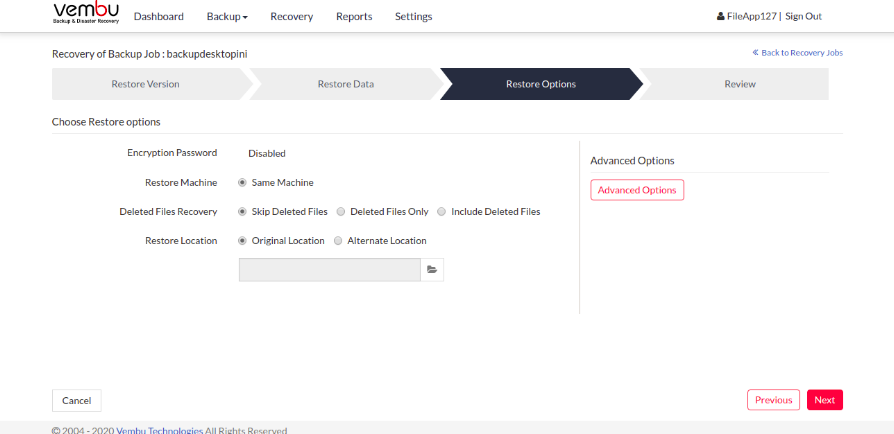Viewport: 894px width, 434px height.
Task: Select Skip Deleted Files option
Action: (242, 212)
